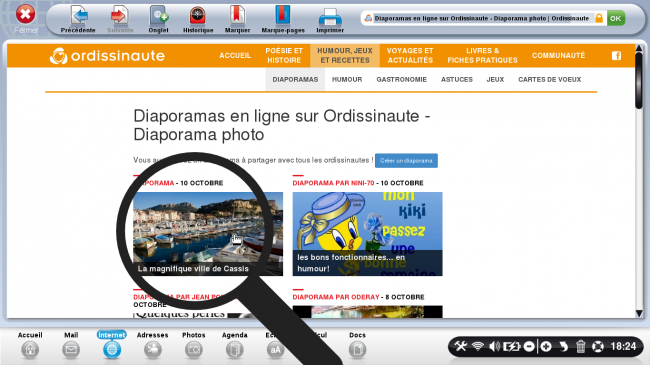The image size is (650, 365).
Task: Open the POÉSIE ET HISTOIRE menu
Action: point(284,56)
